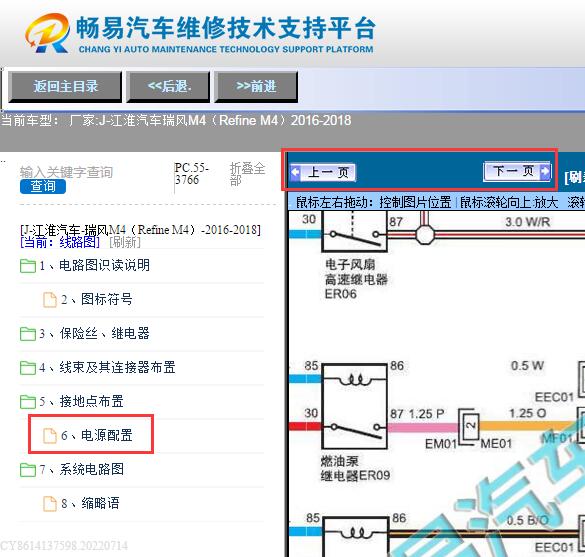Image resolution: width=585 pixels, height=557 pixels.
Task: Click the 返回主目录 button
Action: (x=65, y=87)
